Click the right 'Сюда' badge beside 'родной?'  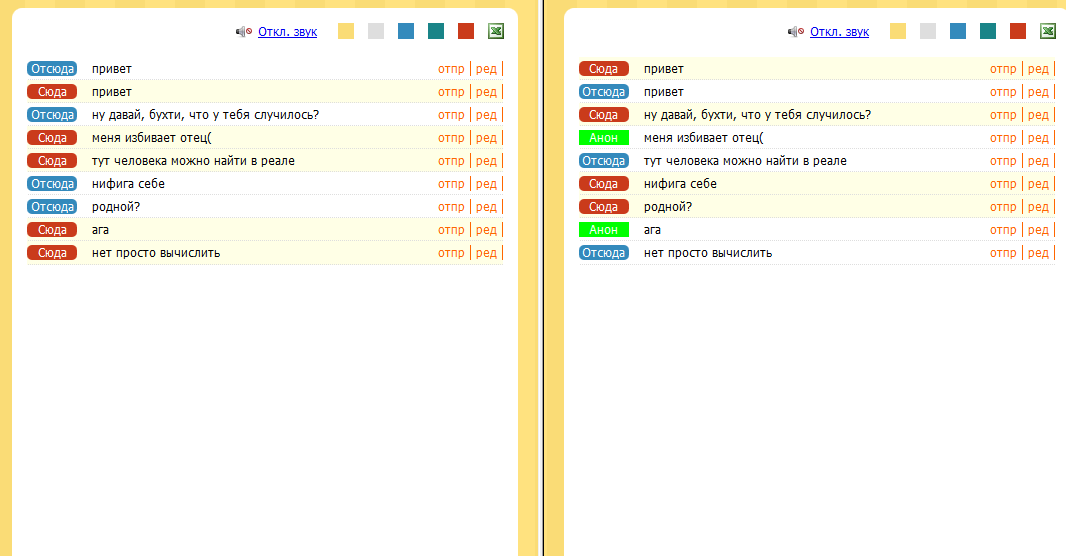604,207
